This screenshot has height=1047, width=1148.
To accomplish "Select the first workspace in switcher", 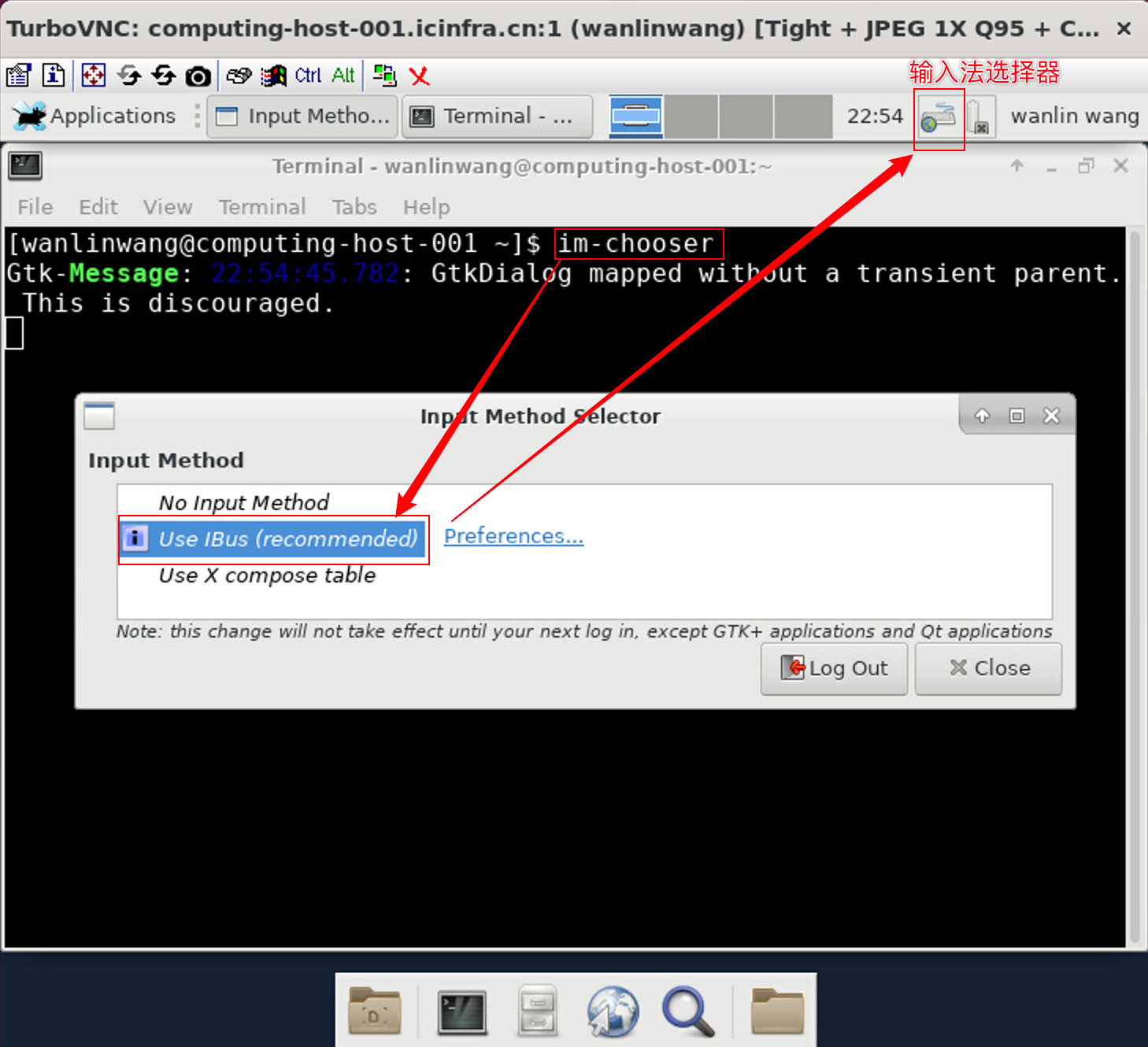I will point(636,117).
